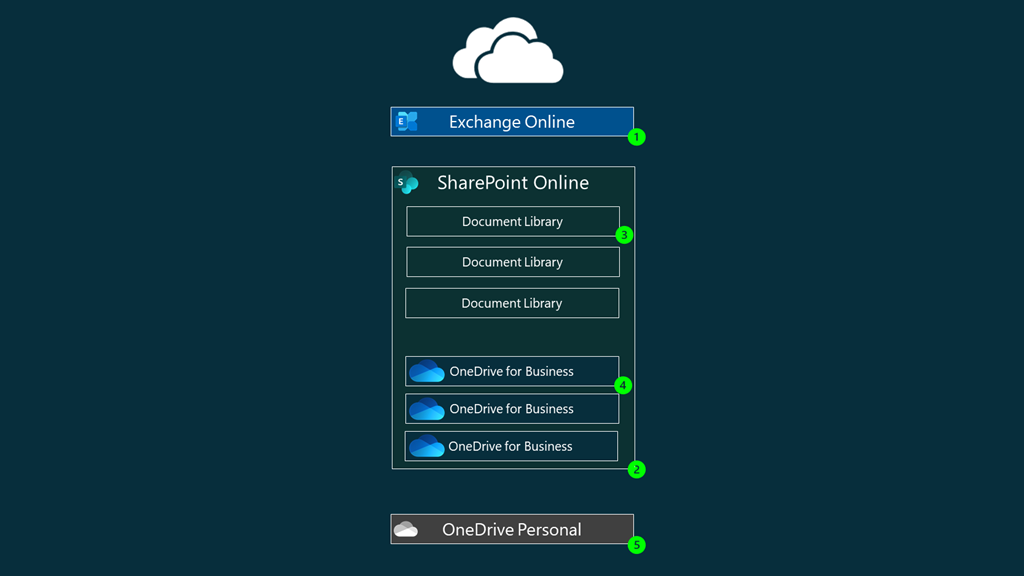
Task: Select the green badge numbered 5
Action: point(637,545)
